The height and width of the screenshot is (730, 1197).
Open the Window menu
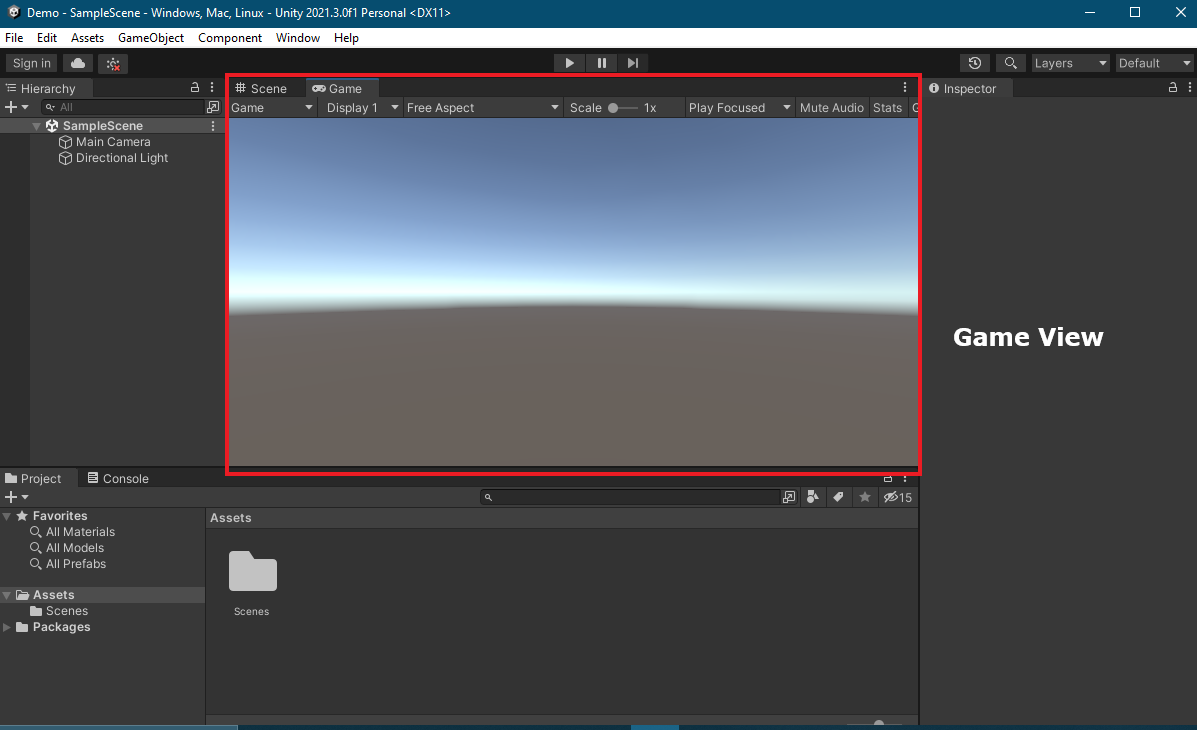click(298, 37)
